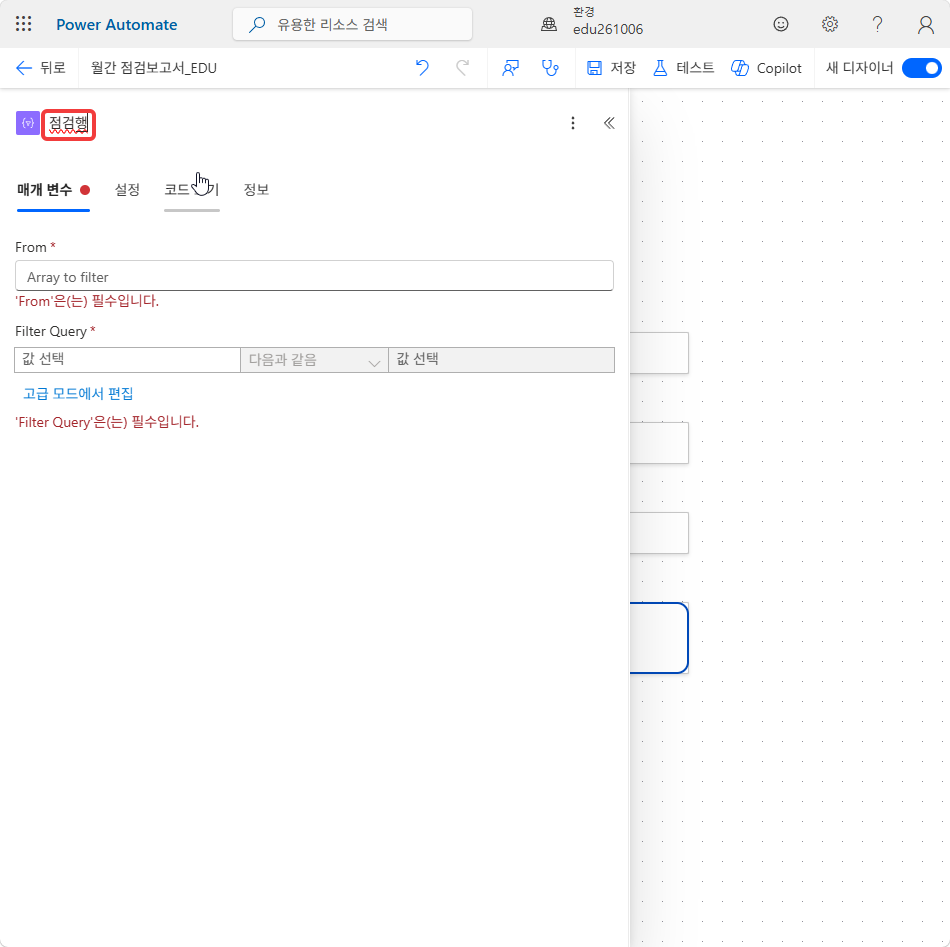Click the environment globe icon

point(549,24)
